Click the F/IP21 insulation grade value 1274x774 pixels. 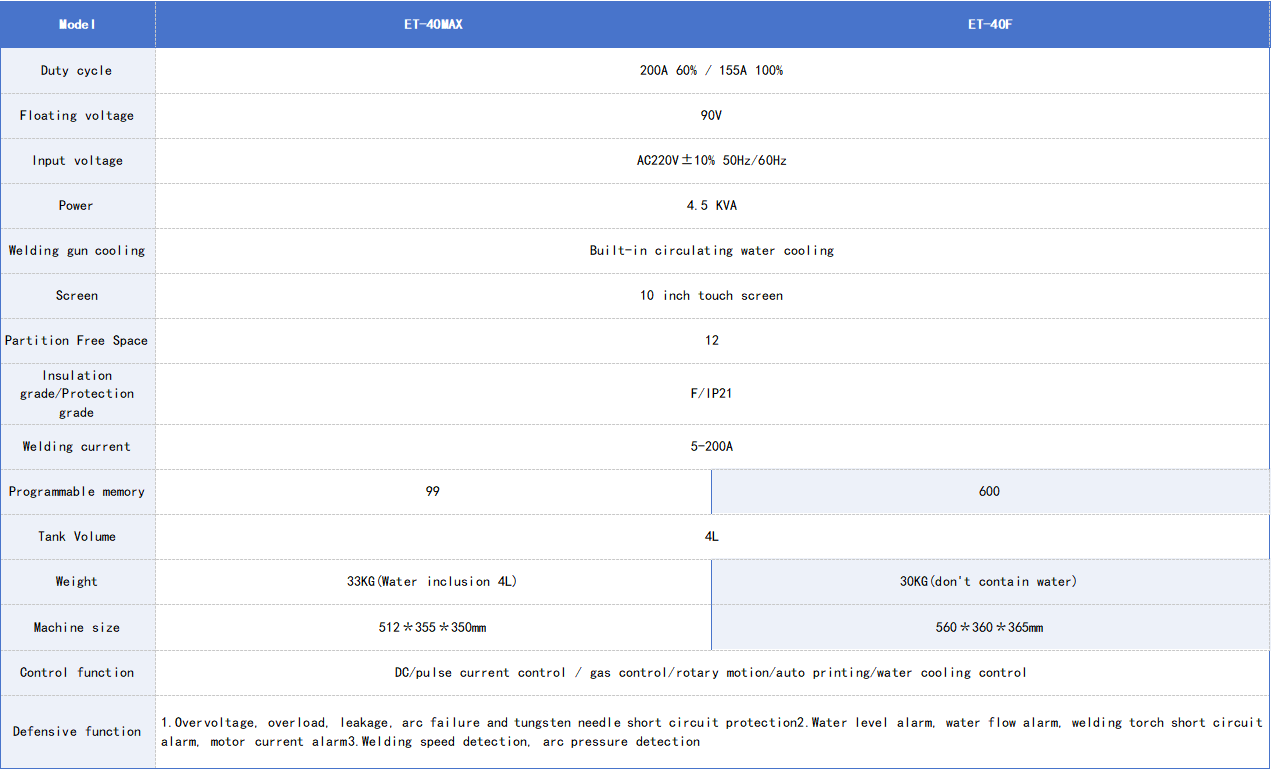point(711,394)
